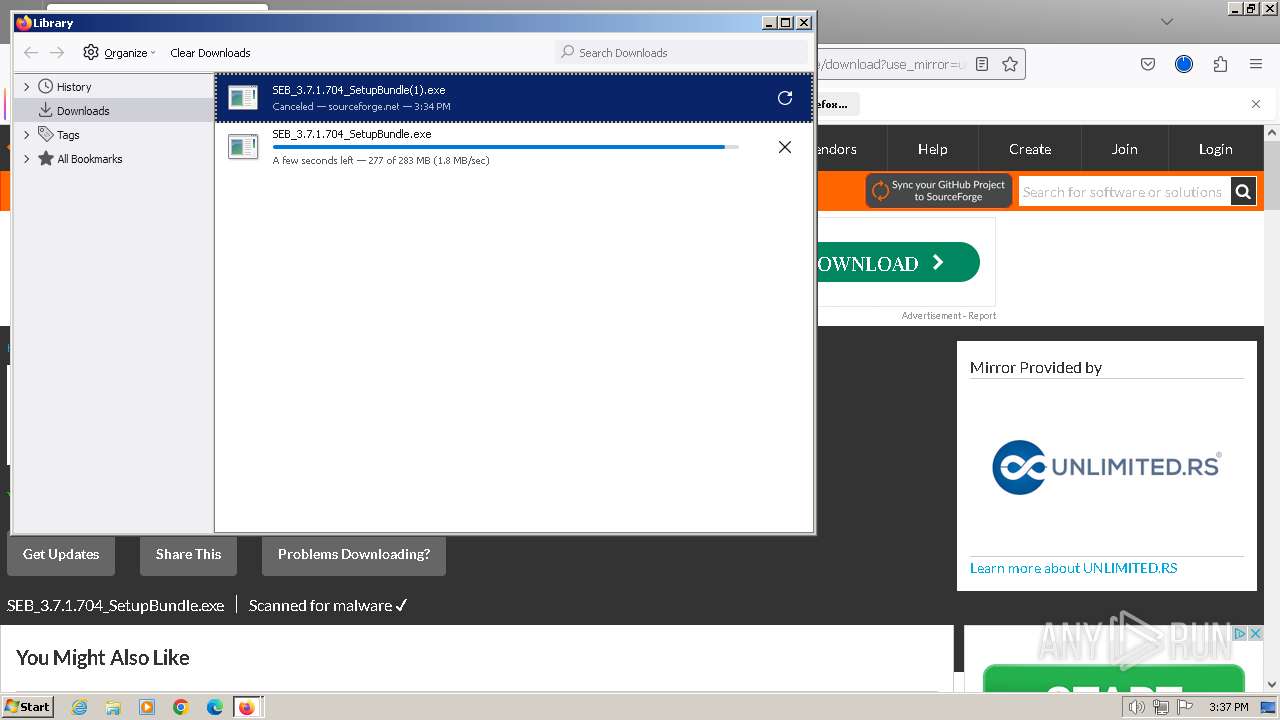Open Firefox extensions puzzle icon
The width and height of the screenshot is (1280, 720).
tap(1220, 64)
